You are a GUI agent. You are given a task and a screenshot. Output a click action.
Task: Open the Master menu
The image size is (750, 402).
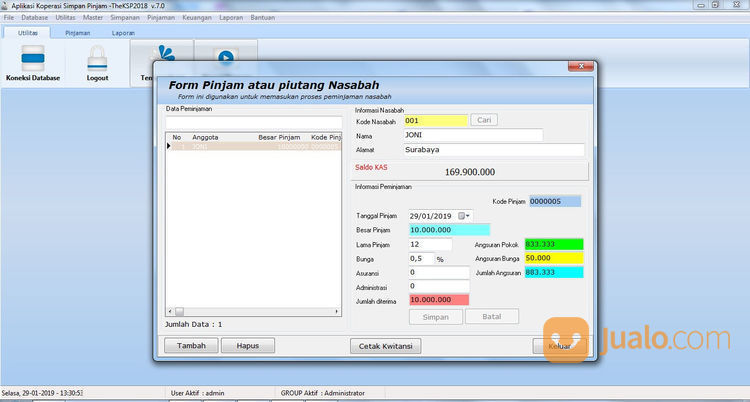pyautogui.click(x=93, y=18)
